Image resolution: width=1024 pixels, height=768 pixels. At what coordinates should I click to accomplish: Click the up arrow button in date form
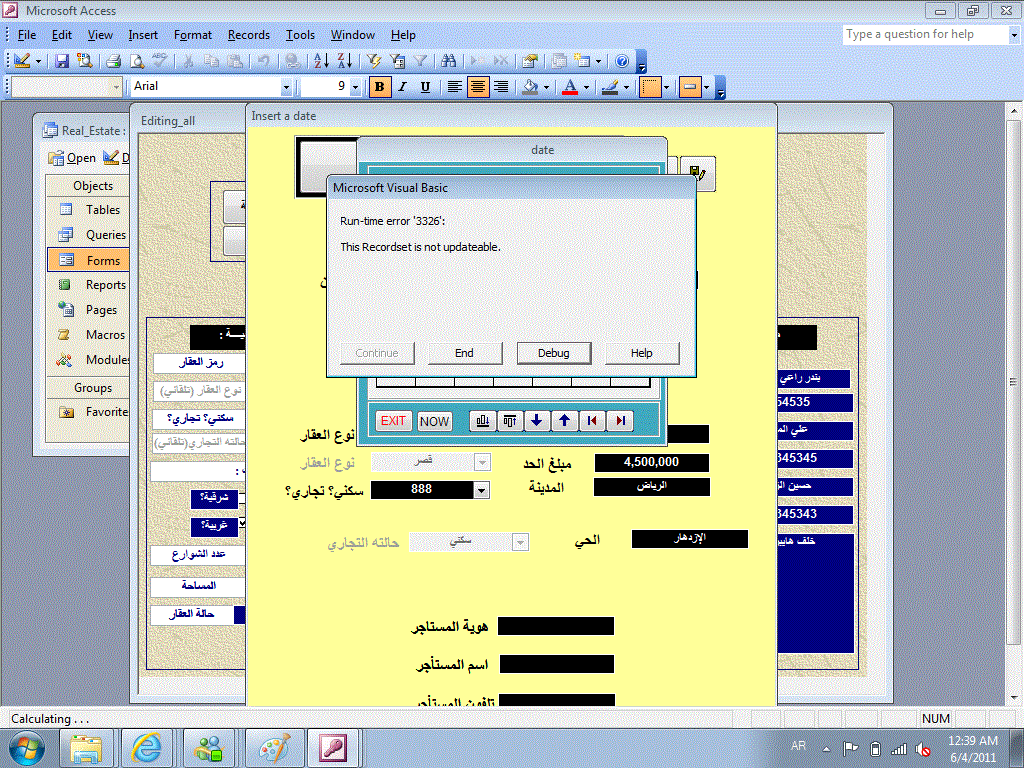pos(564,421)
